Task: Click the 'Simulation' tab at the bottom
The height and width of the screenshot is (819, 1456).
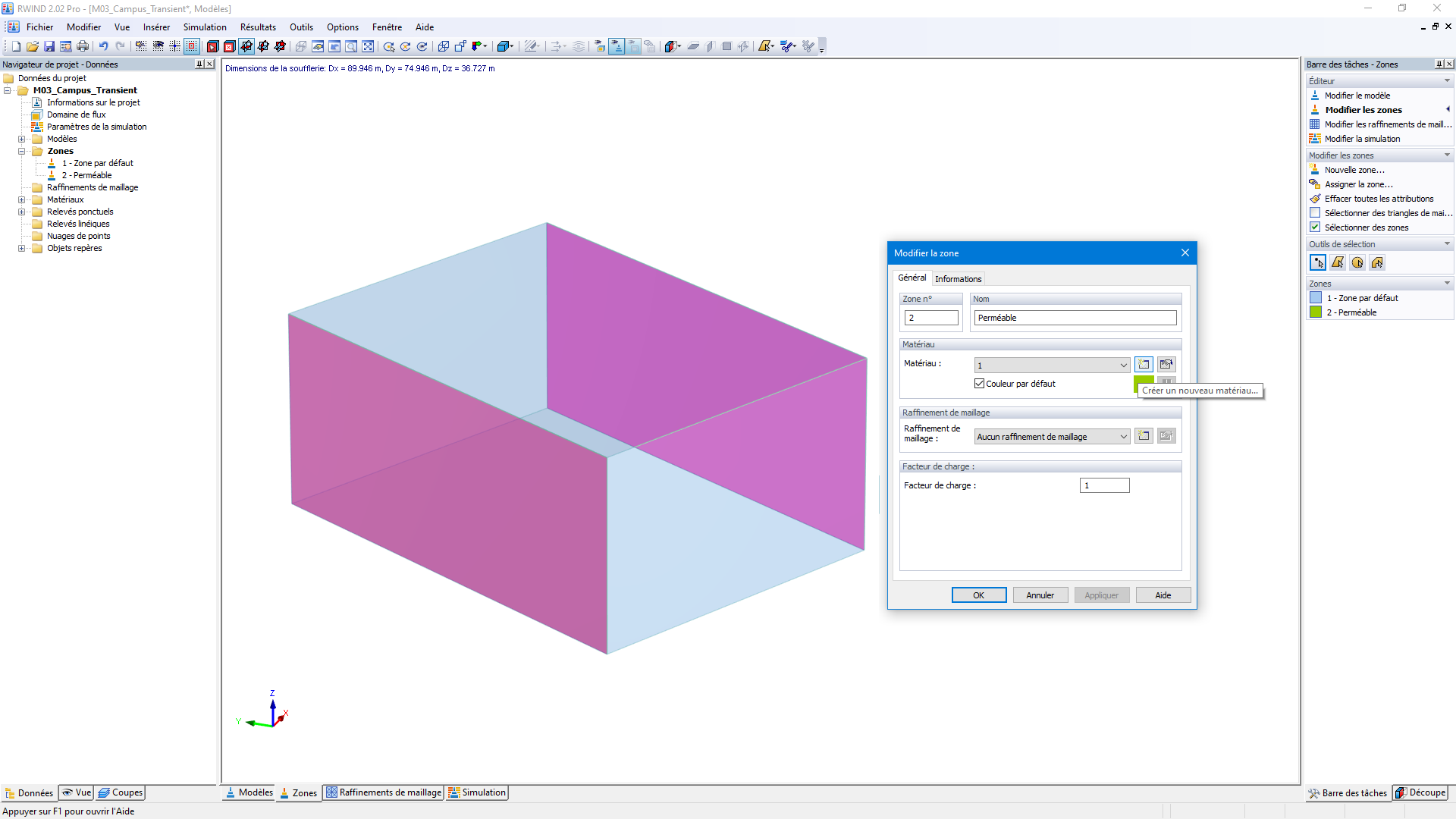Action: pos(479,792)
